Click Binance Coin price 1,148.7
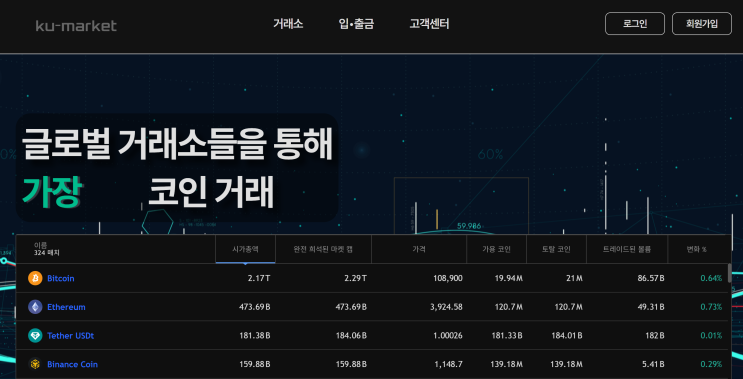This screenshot has height=379, width=743. [449, 364]
